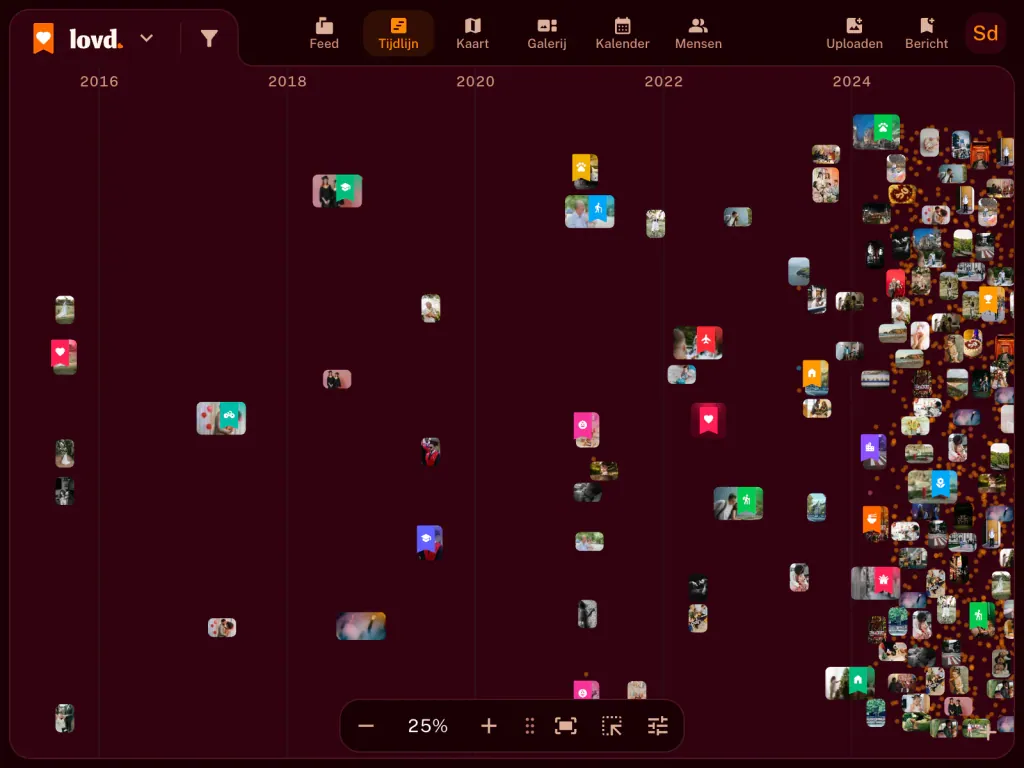1024x768 pixels.
Task: Zoom in with the plus button
Action: 488,726
